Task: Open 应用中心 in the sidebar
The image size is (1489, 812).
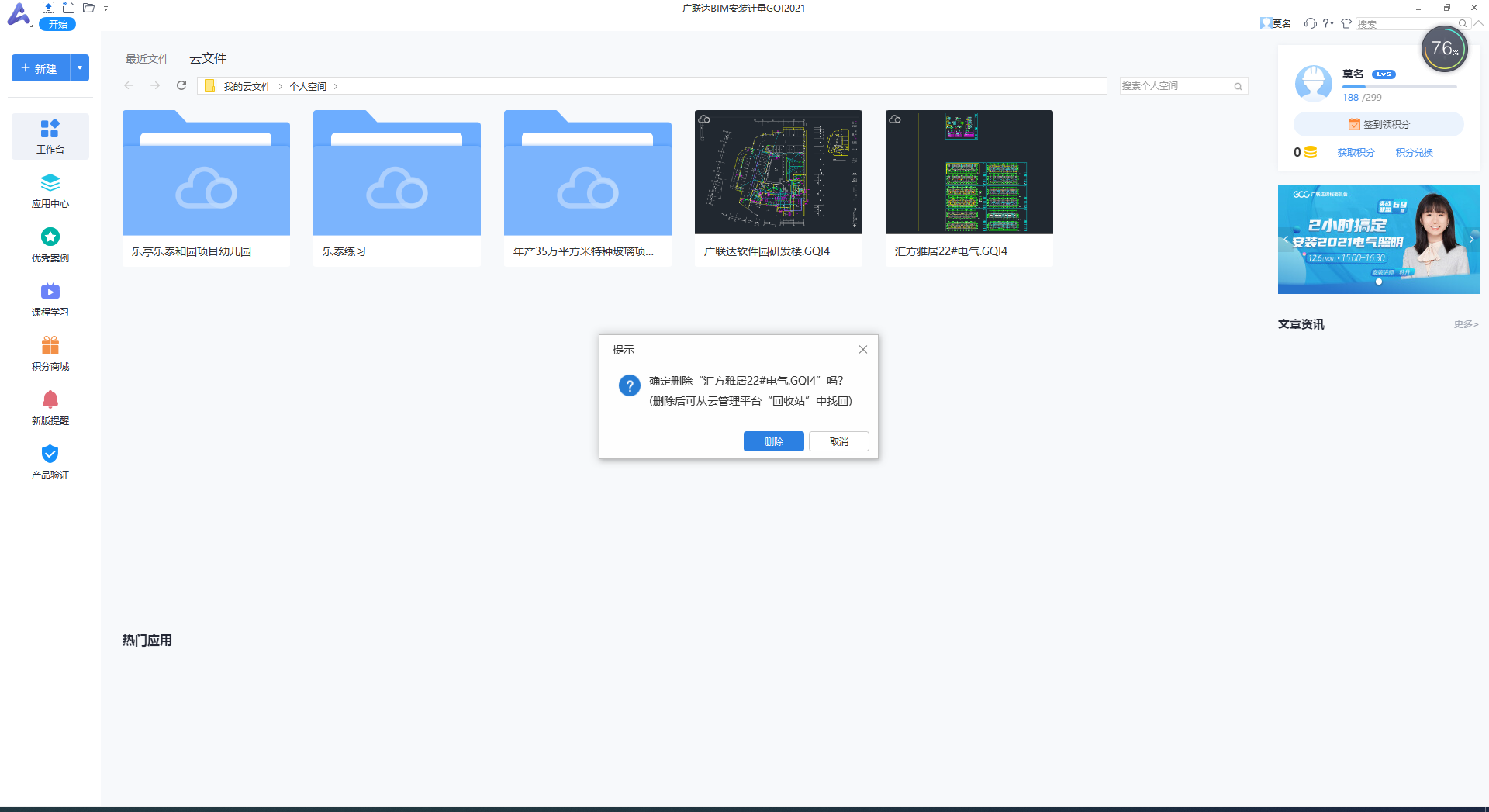Action: click(50, 191)
